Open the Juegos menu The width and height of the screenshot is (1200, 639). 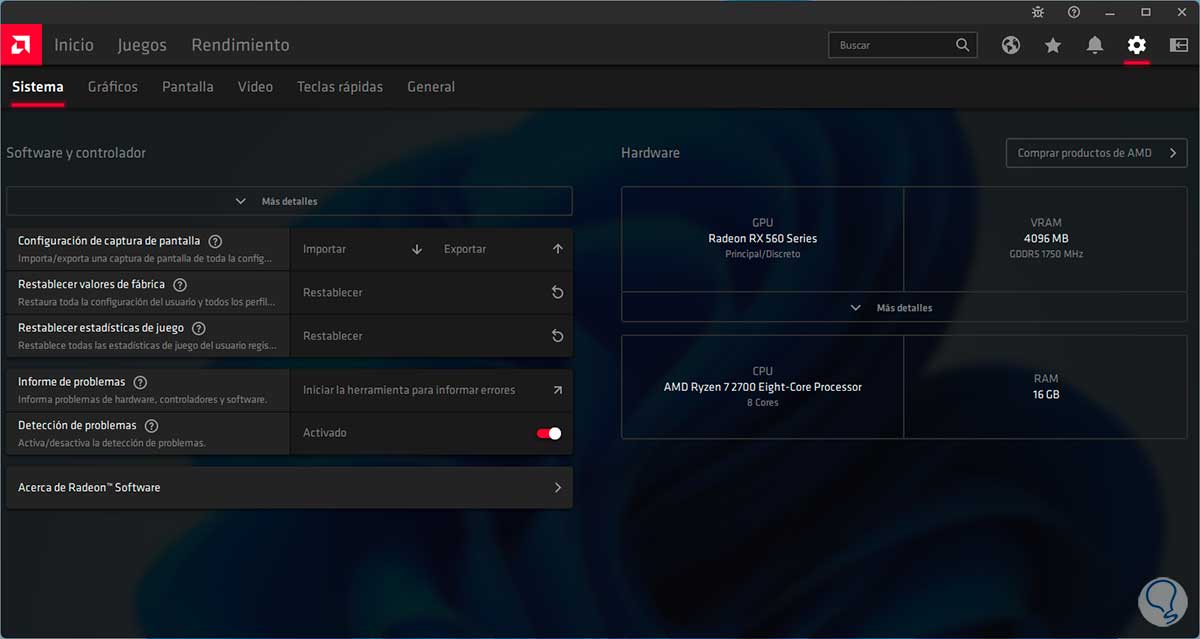[x=142, y=45]
